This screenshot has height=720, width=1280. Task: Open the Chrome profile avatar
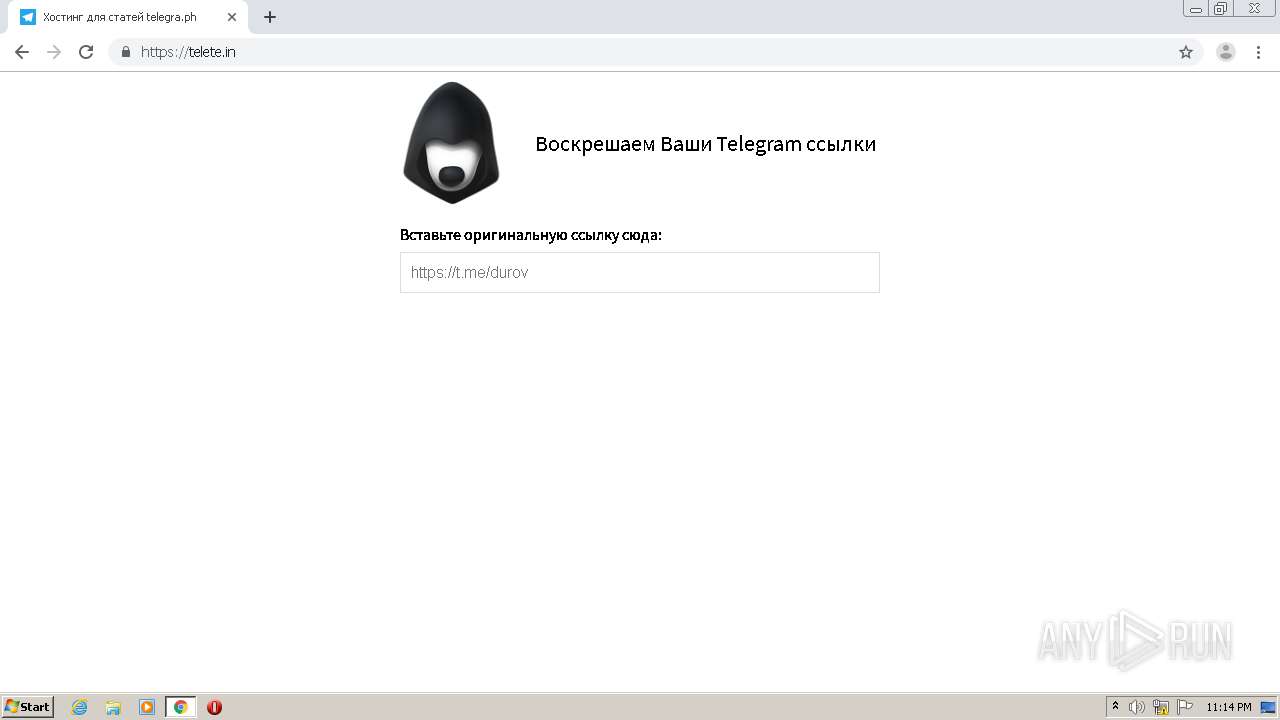(x=1226, y=52)
